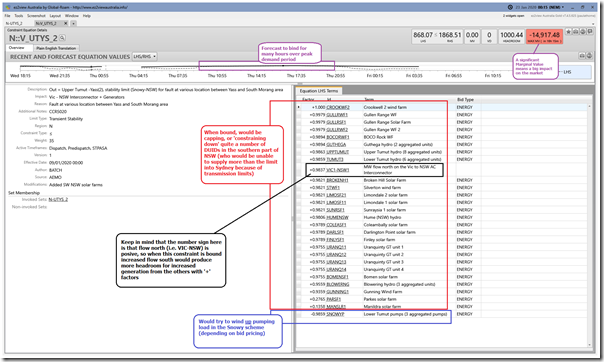Open the BOMENSF1 unit link

tap(337, 277)
